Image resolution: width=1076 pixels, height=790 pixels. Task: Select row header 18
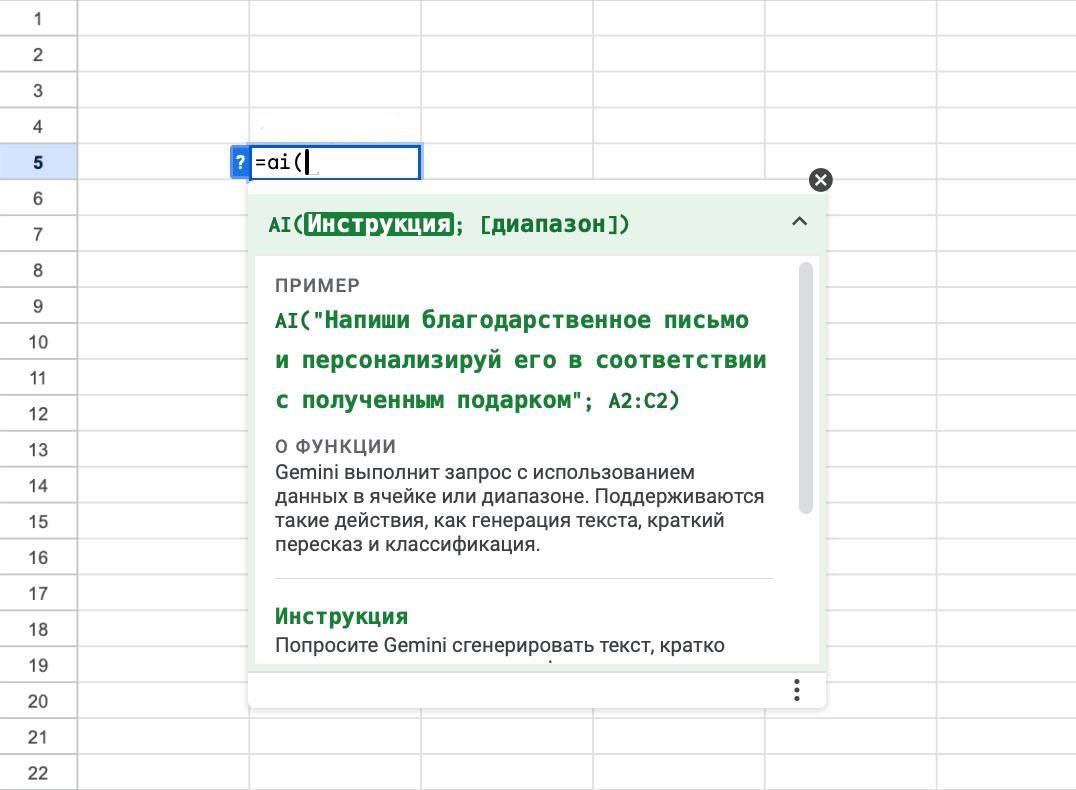point(38,629)
